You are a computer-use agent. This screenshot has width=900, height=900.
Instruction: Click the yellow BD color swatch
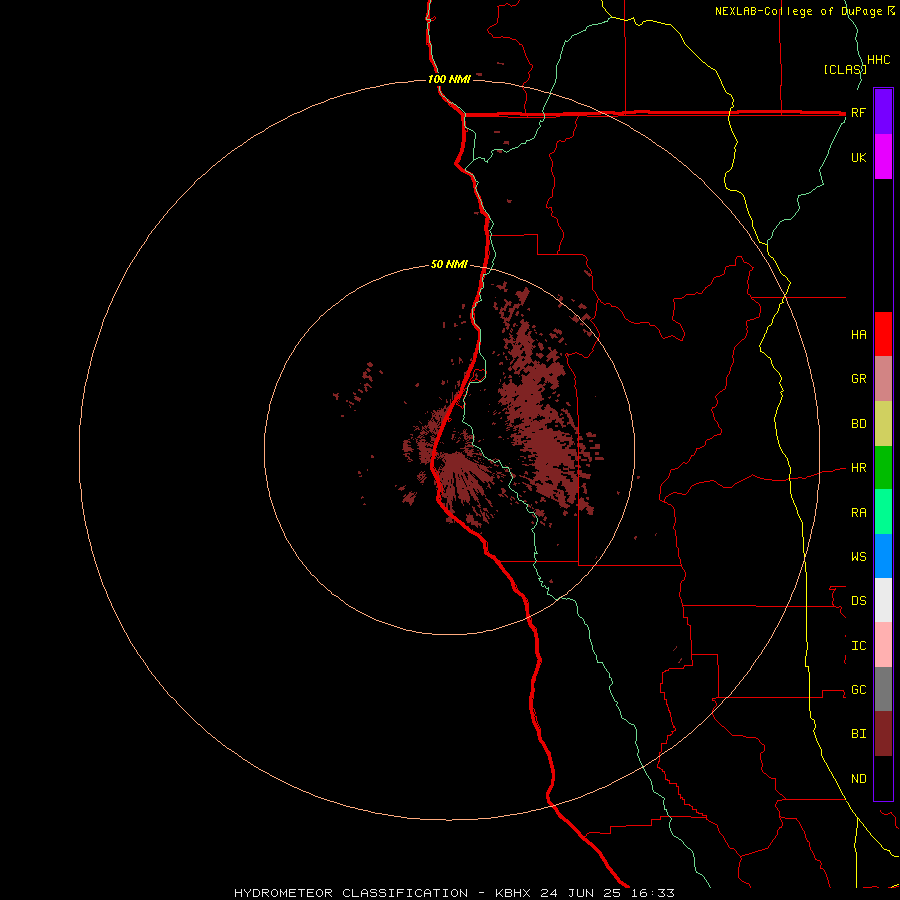[883, 424]
